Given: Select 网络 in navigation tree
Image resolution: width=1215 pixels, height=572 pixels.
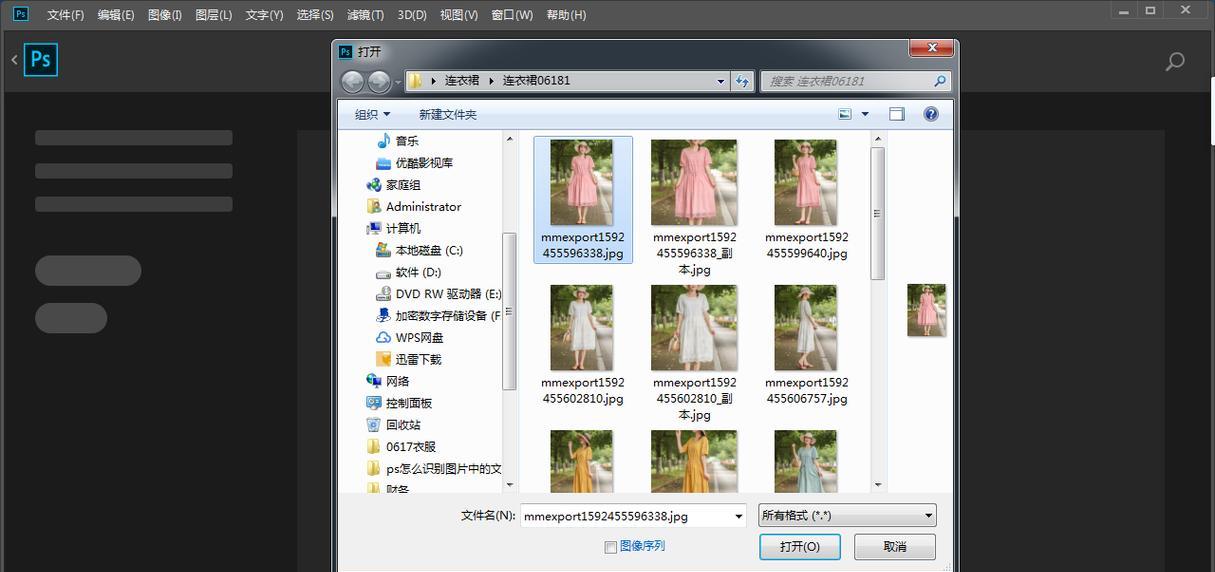Looking at the screenshot, I should [x=397, y=381].
